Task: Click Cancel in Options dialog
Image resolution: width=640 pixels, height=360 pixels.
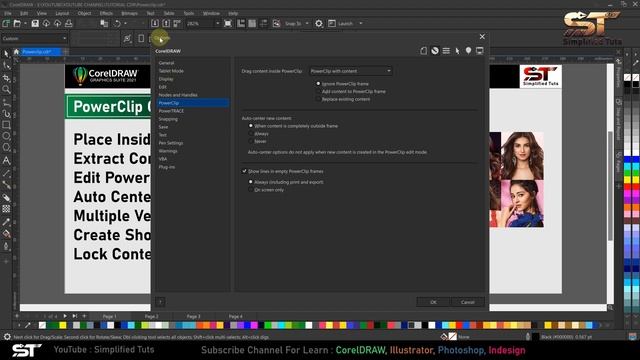Action: point(468,302)
